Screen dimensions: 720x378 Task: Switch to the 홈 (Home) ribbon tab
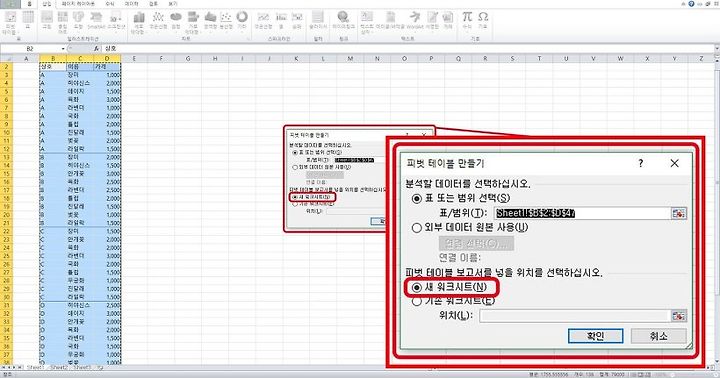coord(30,4)
